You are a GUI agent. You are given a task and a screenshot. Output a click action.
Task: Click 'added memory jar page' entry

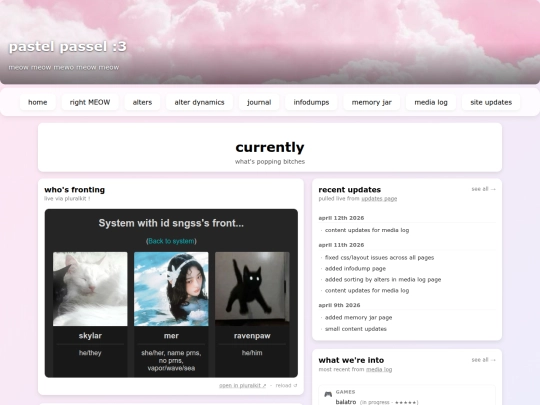359,318
